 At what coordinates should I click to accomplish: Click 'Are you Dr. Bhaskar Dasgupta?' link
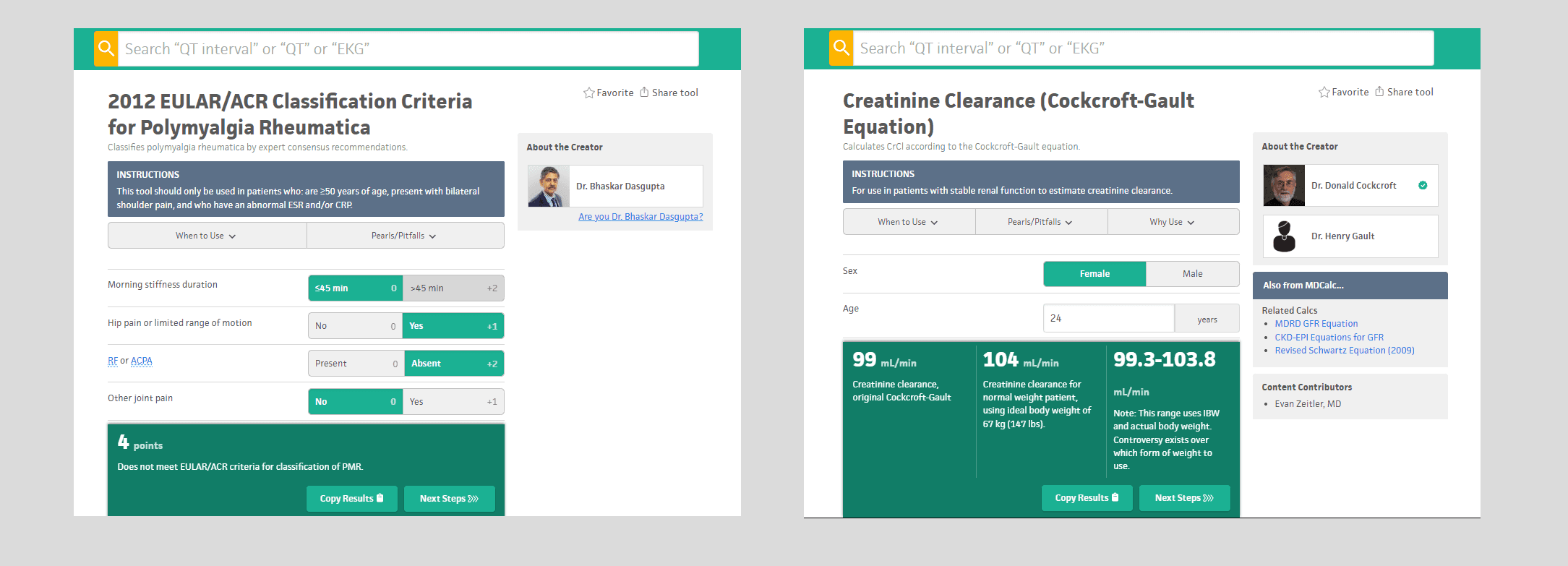[640, 217]
